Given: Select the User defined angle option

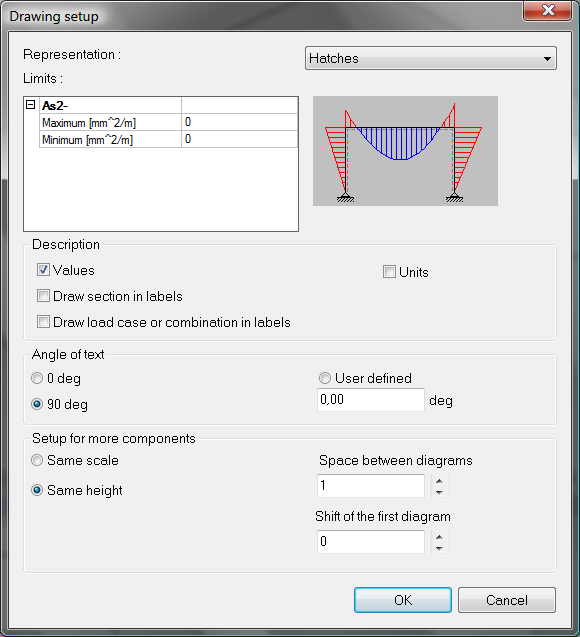Looking at the screenshot, I should pyautogui.click(x=325, y=378).
